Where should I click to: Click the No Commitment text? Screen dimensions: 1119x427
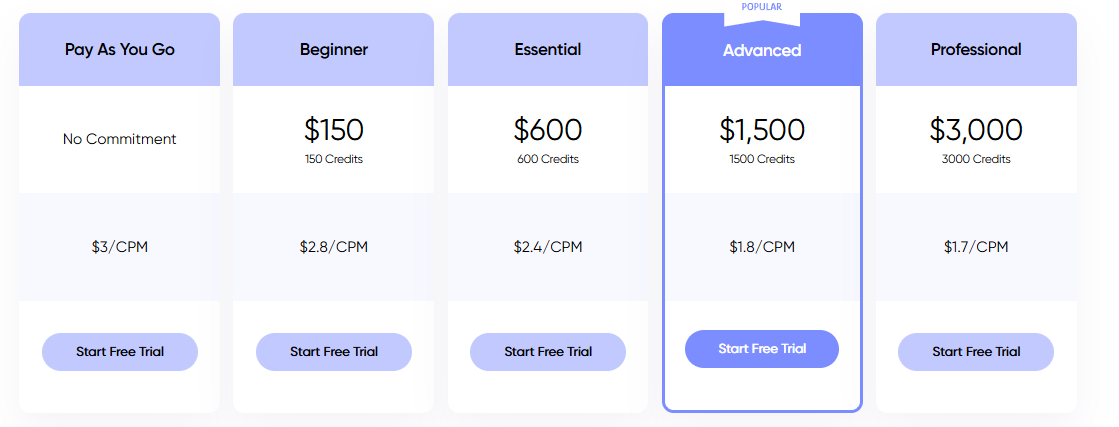pyautogui.click(x=120, y=139)
